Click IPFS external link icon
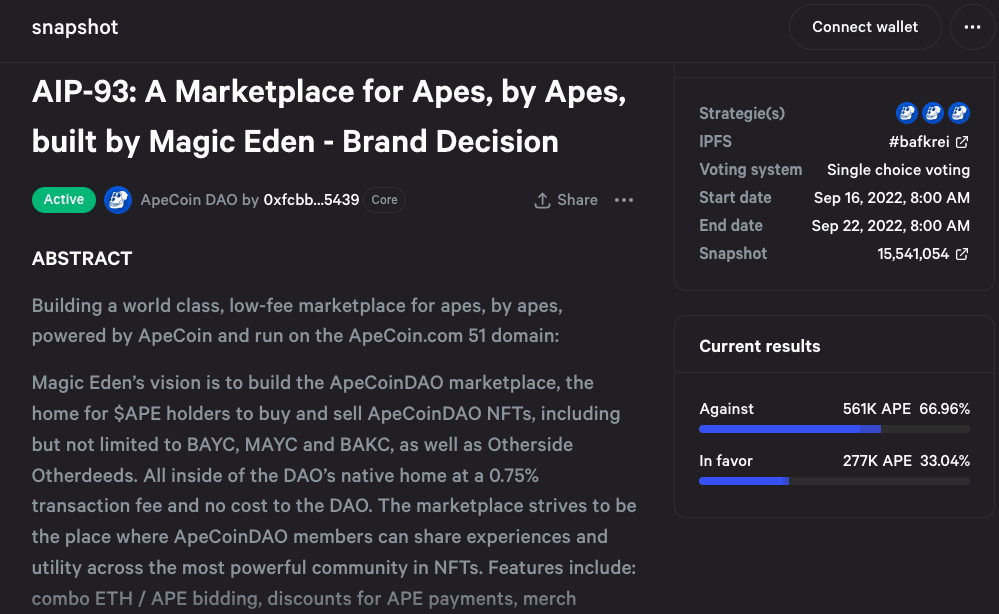The width and height of the screenshot is (999, 614). point(962,142)
